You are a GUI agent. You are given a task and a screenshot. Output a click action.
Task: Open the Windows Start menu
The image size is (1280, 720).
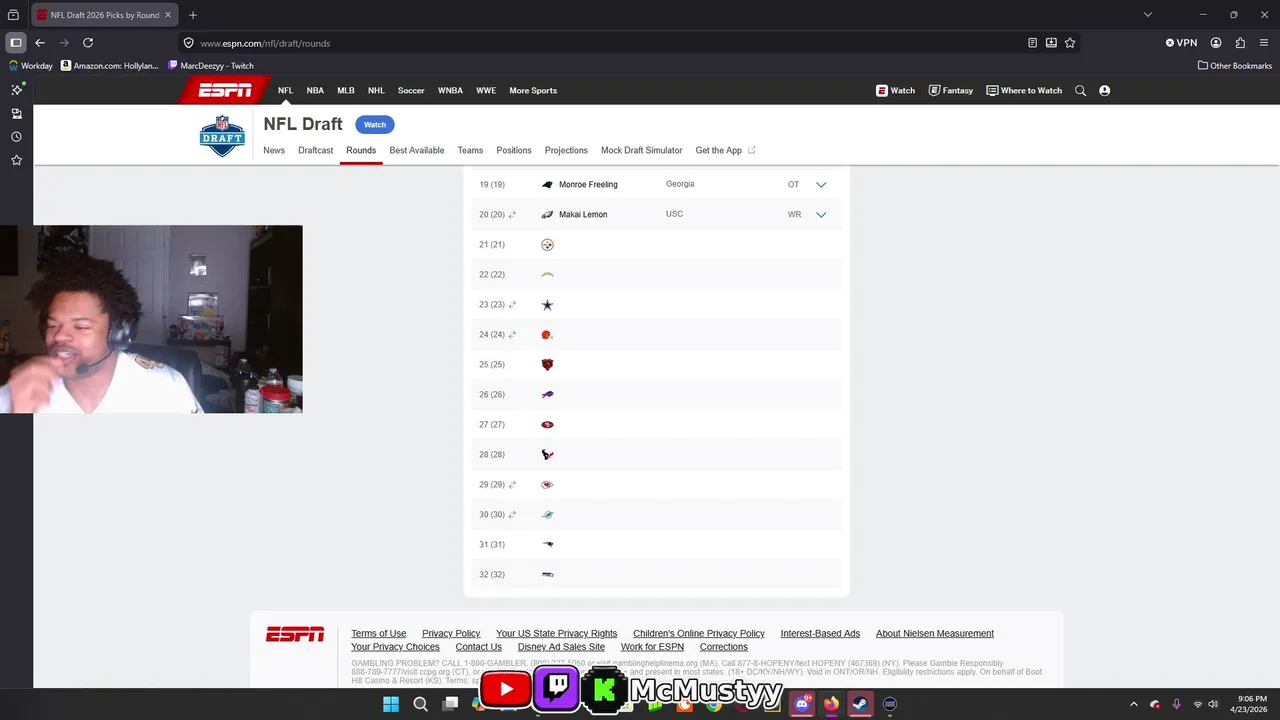click(391, 704)
